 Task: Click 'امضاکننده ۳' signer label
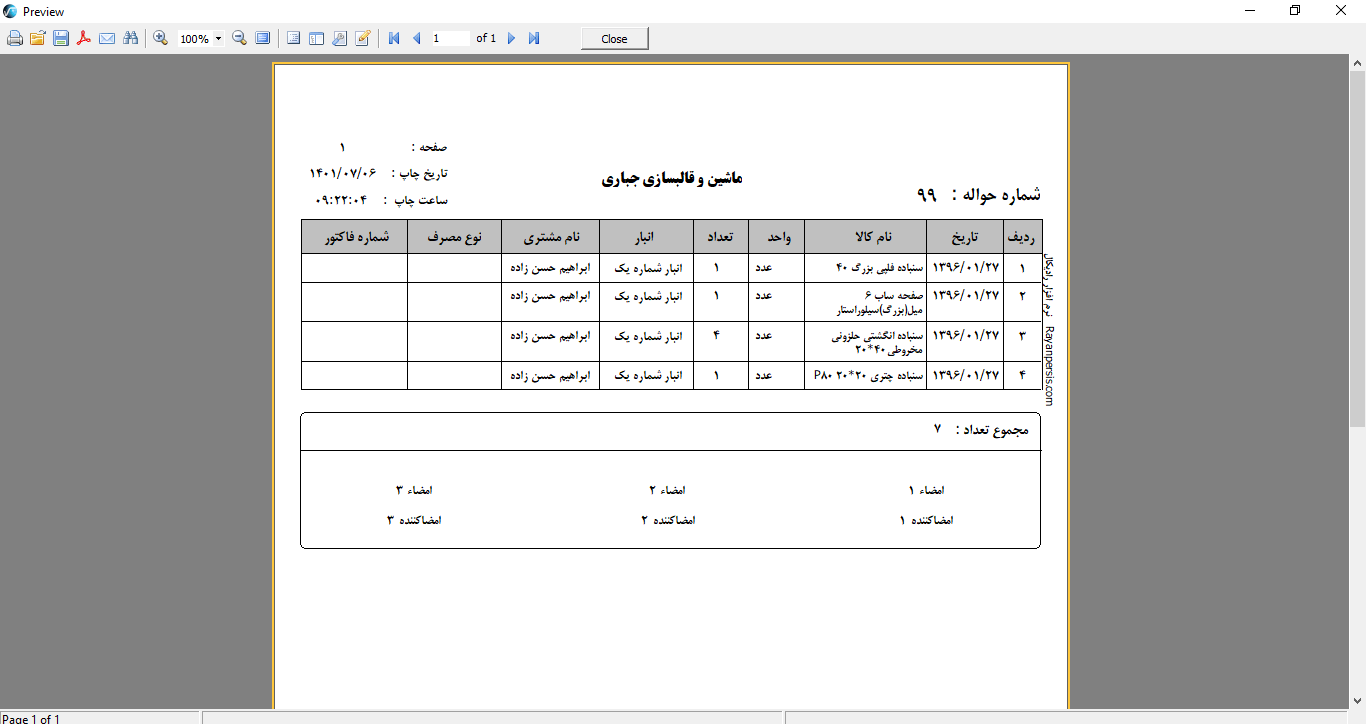tap(414, 520)
